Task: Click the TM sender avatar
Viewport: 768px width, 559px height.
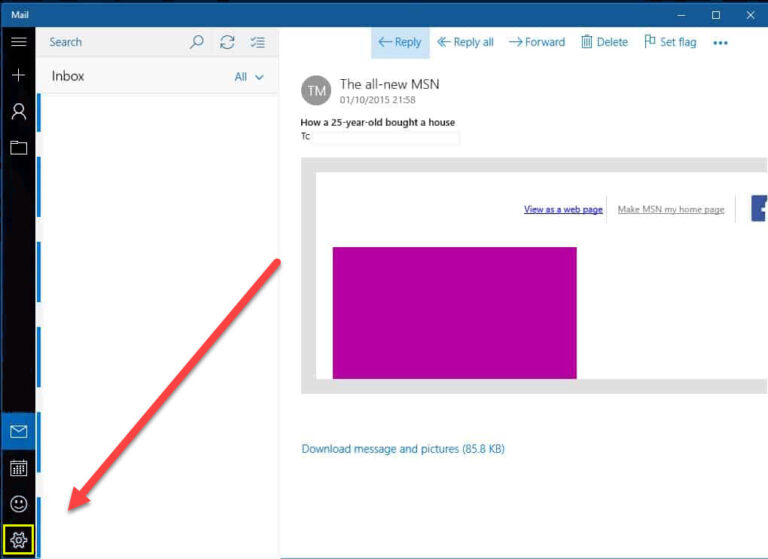Action: click(316, 91)
